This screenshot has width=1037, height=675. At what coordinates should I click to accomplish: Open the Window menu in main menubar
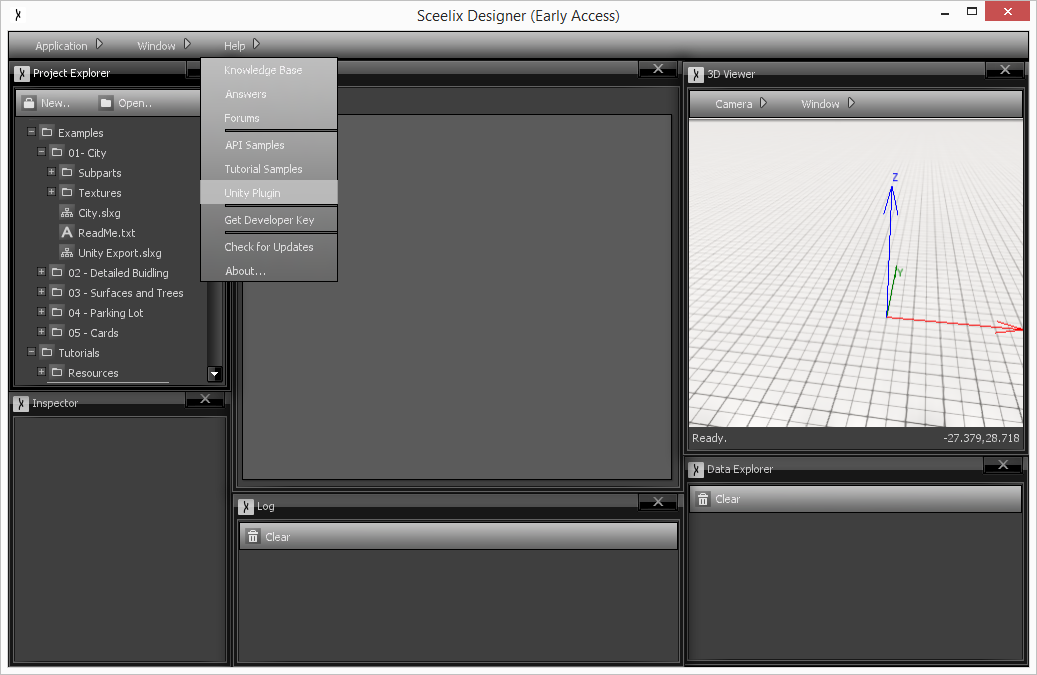tap(163, 46)
